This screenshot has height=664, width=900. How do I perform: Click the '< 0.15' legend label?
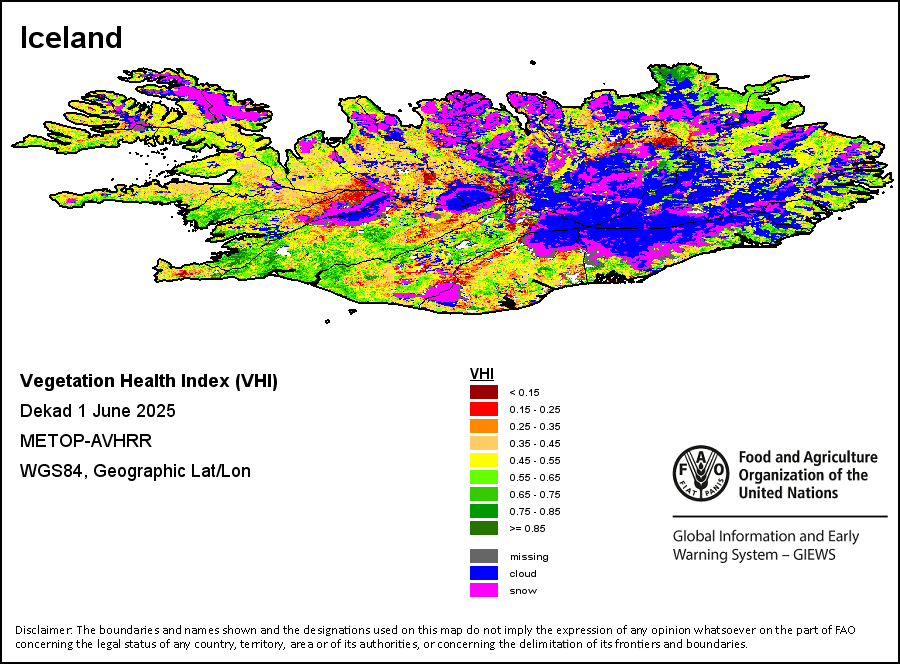point(525,393)
